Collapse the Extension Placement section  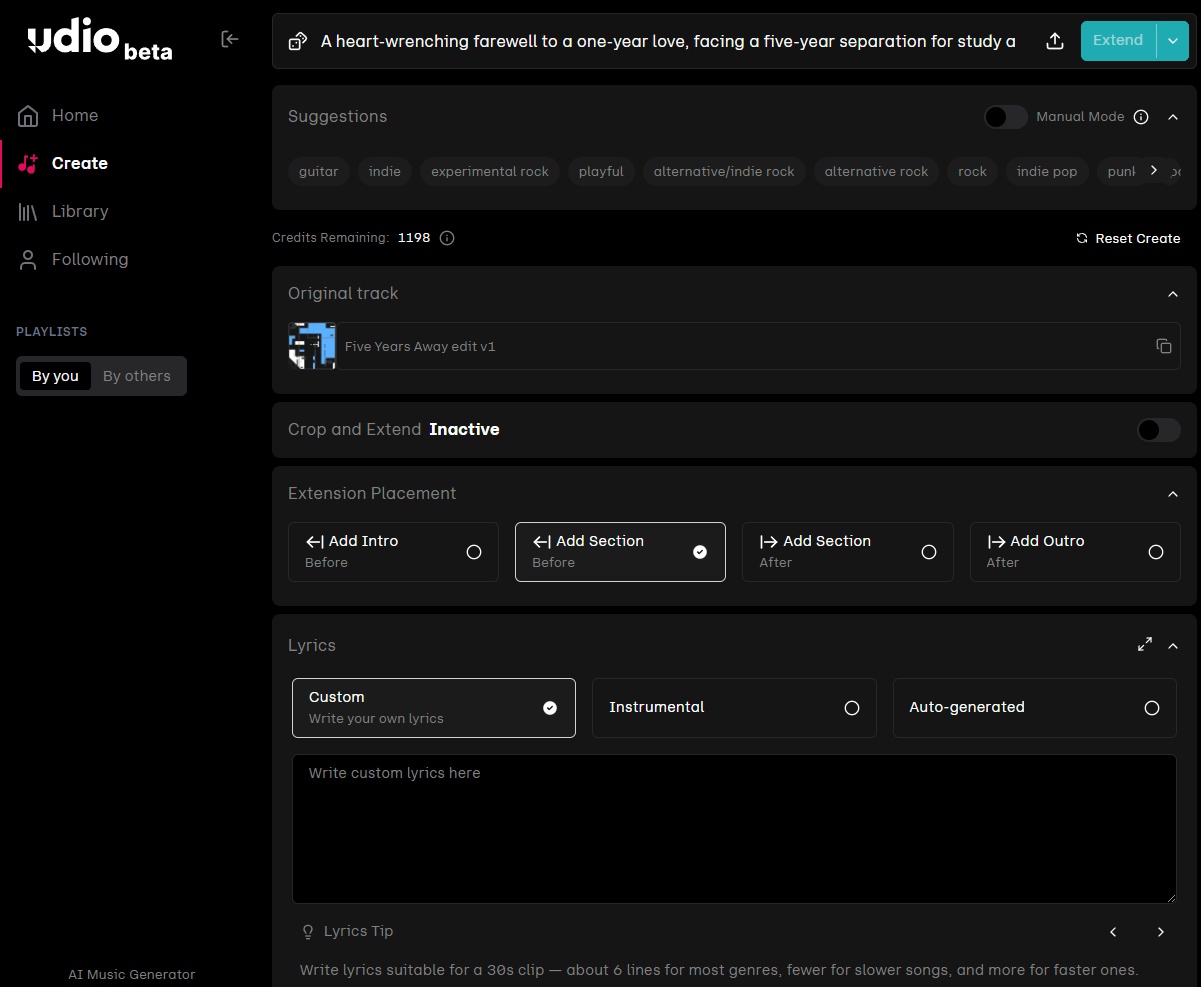(1173, 494)
